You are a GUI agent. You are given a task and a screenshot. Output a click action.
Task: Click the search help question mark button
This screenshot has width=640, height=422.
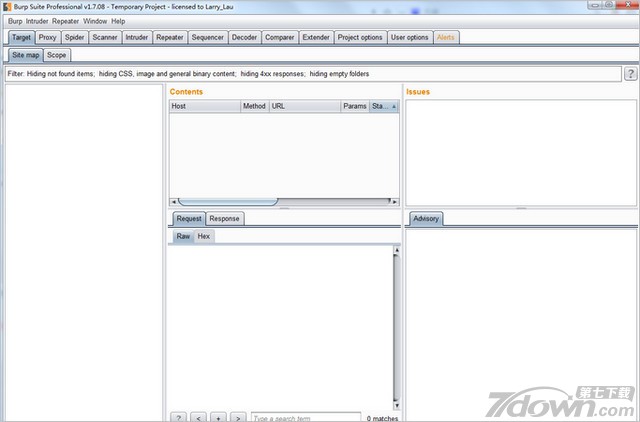point(178,418)
